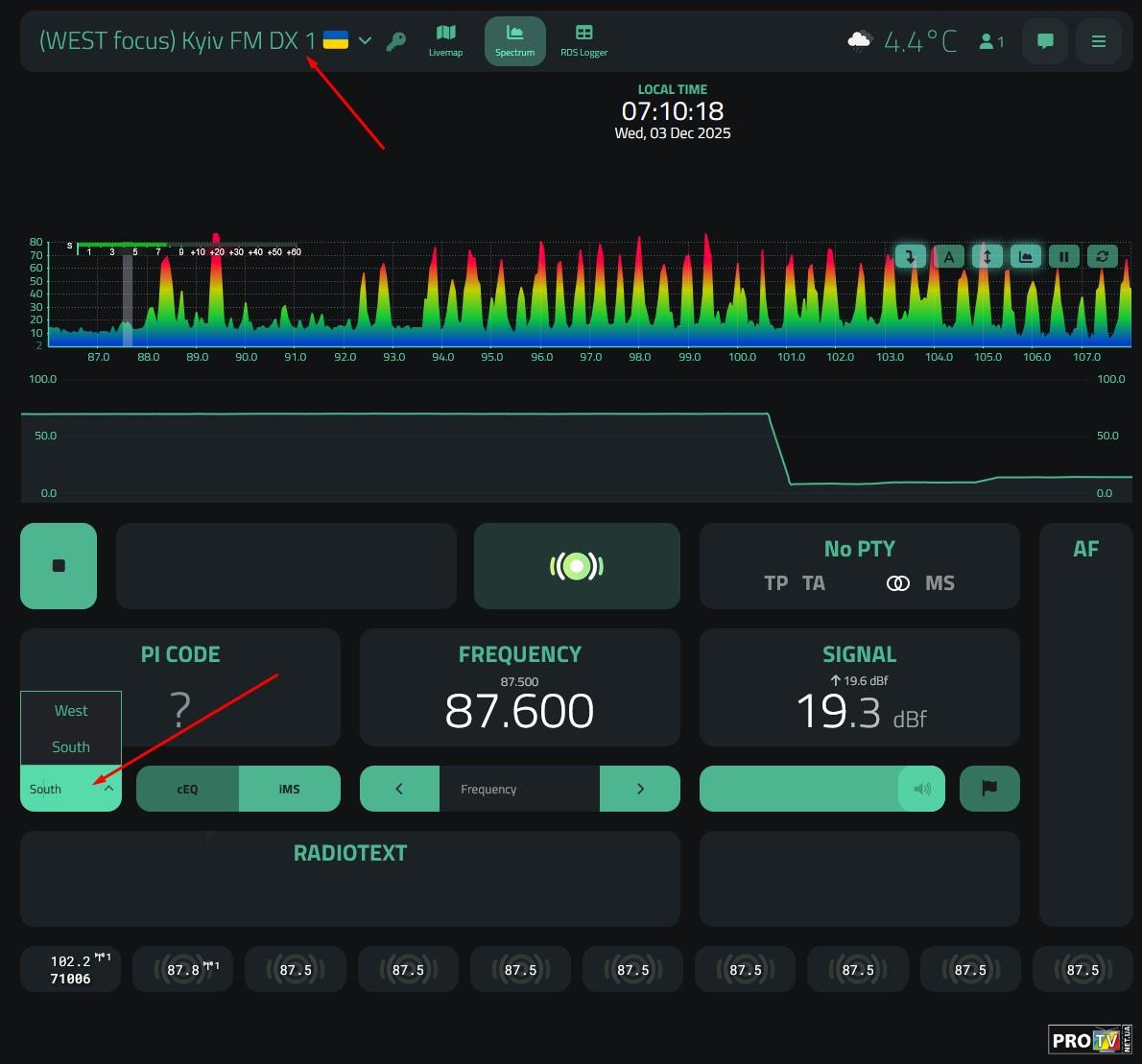Click the vertical double-arrow spectrum icon
Image resolution: width=1142 pixels, height=1064 pixels.
[987, 256]
